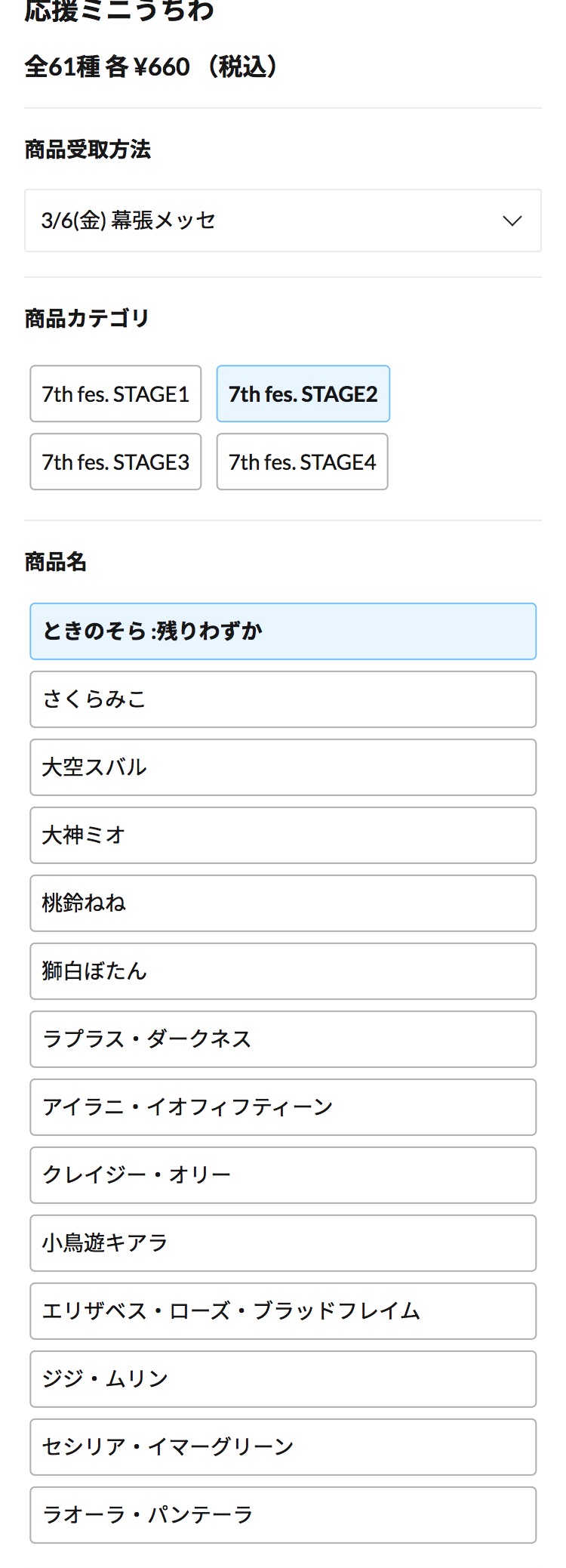
Task: Pick ラオーラ・パンテーラ from the list
Action: [283, 1515]
